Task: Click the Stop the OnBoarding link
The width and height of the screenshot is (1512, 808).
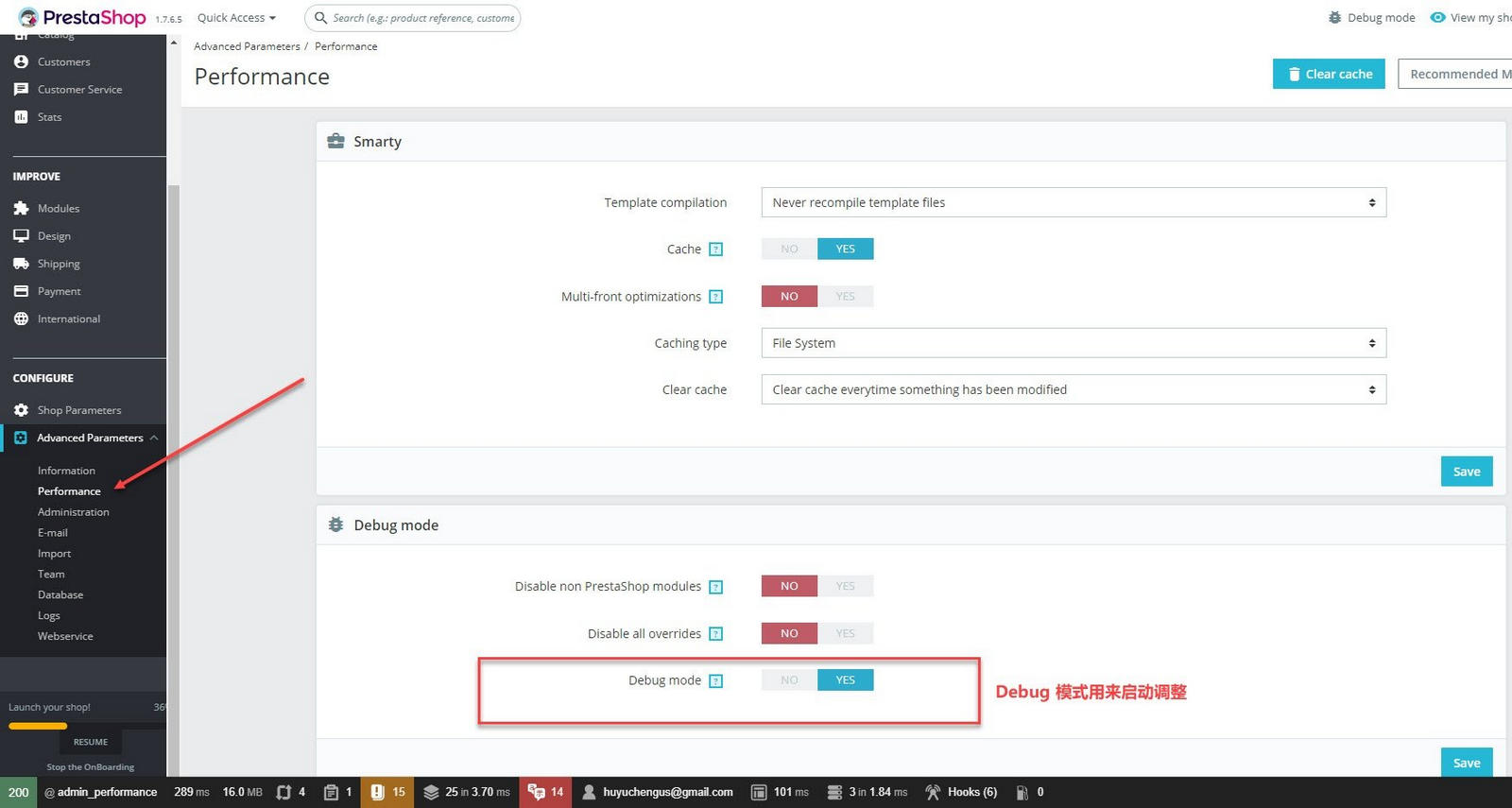Action: point(91,767)
